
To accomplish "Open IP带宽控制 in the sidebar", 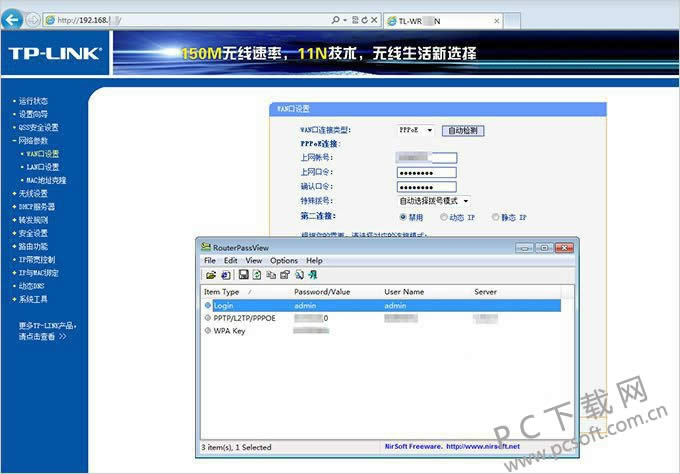I will tap(37, 260).
